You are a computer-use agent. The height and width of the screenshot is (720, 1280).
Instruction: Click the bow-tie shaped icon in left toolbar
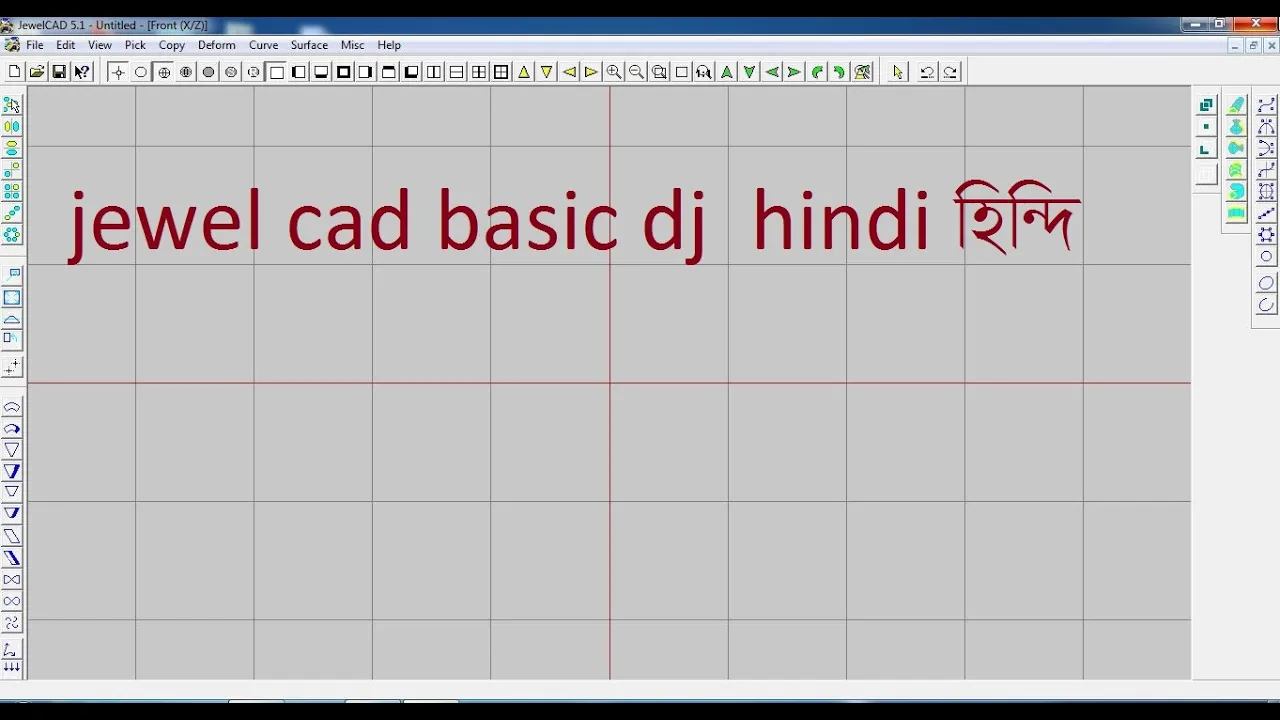pyautogui.click(x=12, y=580)
